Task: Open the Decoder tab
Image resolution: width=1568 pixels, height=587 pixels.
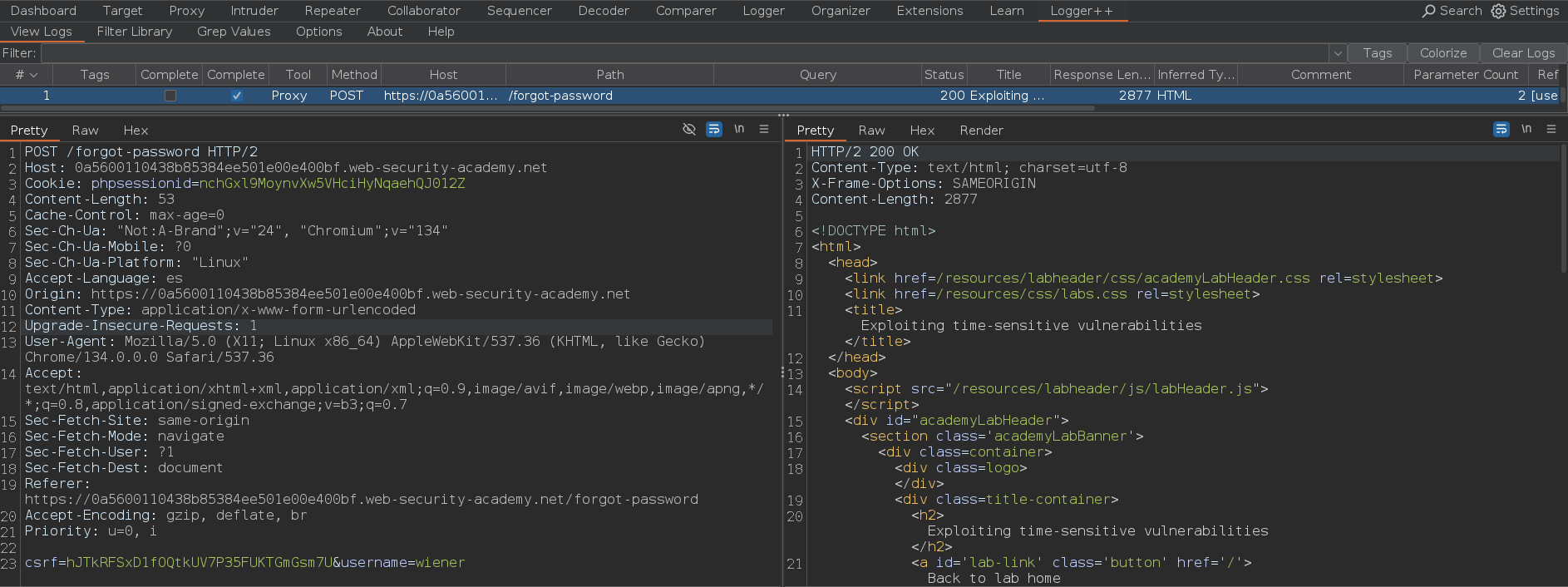Action: click(x=604, y=11)
